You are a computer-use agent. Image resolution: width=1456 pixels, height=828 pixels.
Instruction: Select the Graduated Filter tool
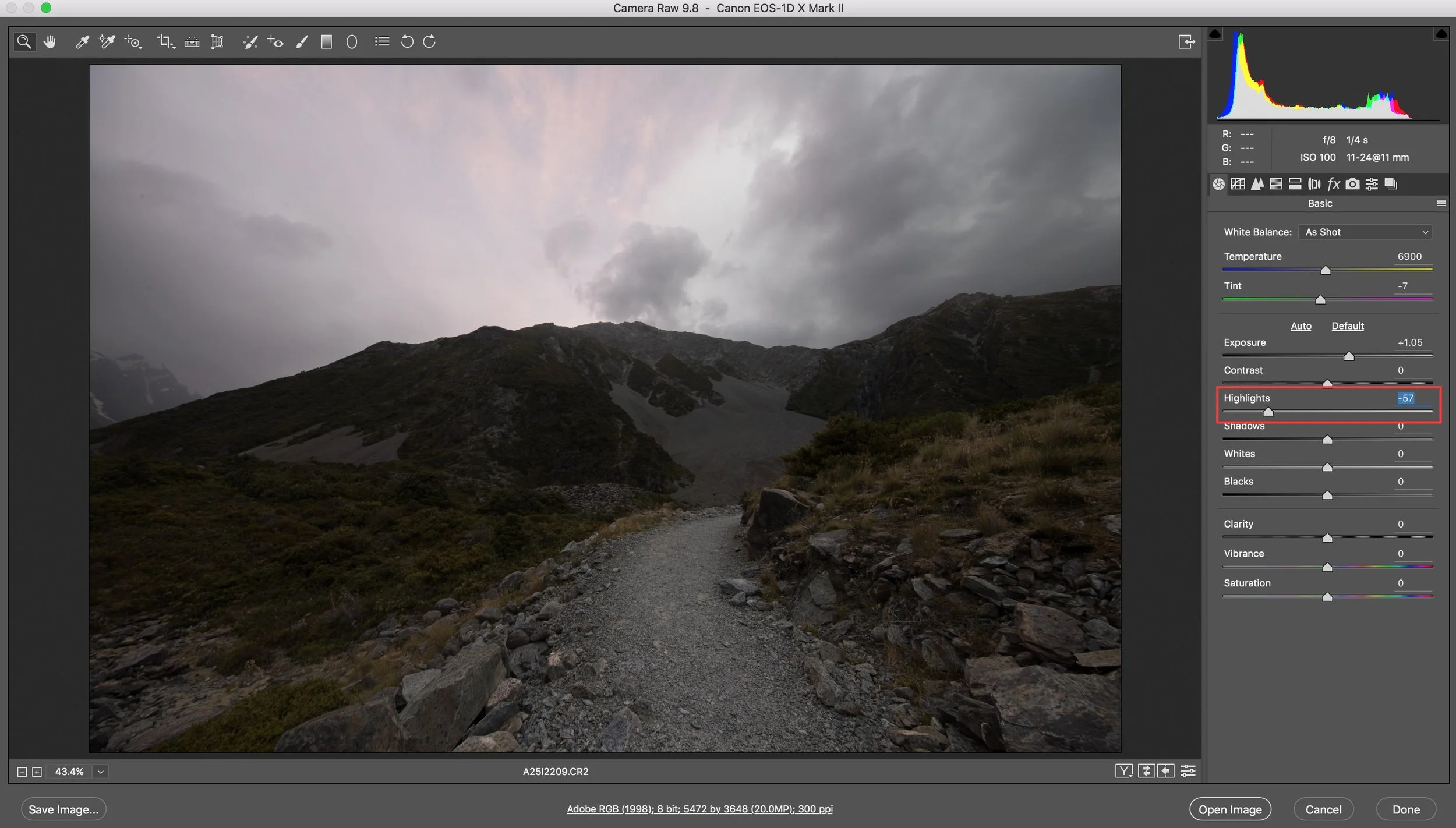pyautogui.click(x=327, y=41)
